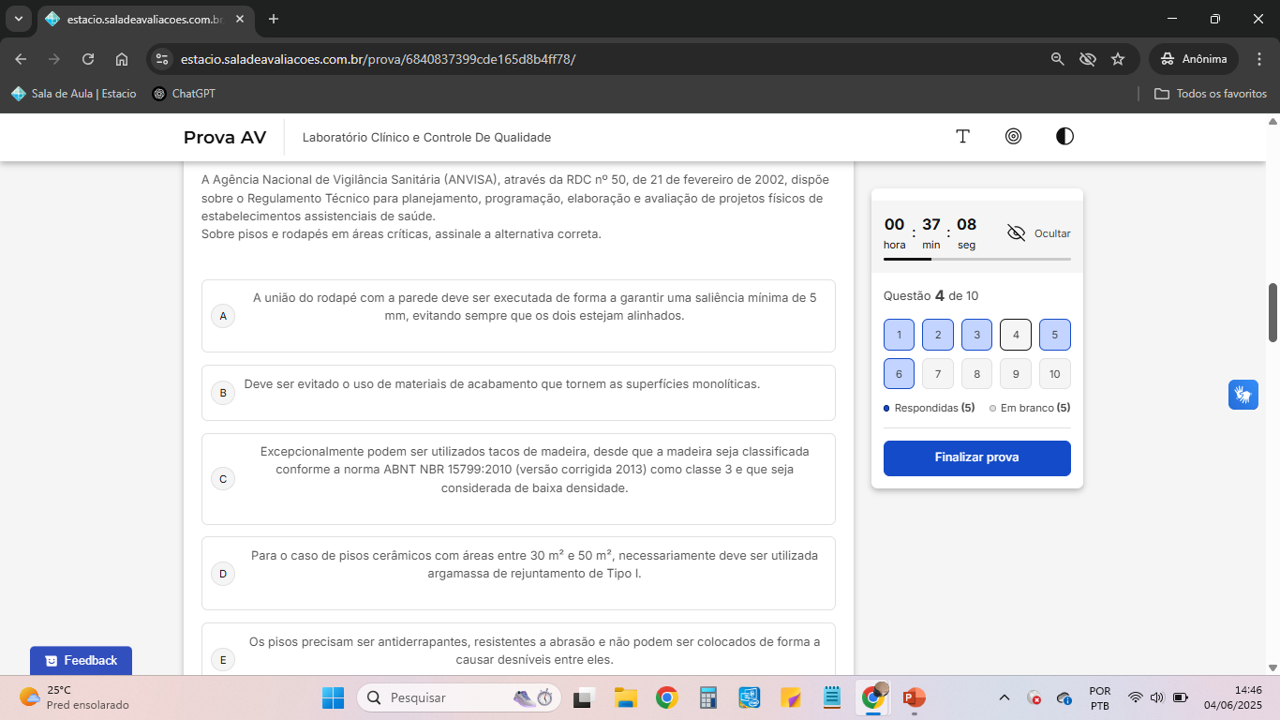1280x720 pixels.
Task: Bookmark this page with the star icon
Action: (x=1118, y=59)
